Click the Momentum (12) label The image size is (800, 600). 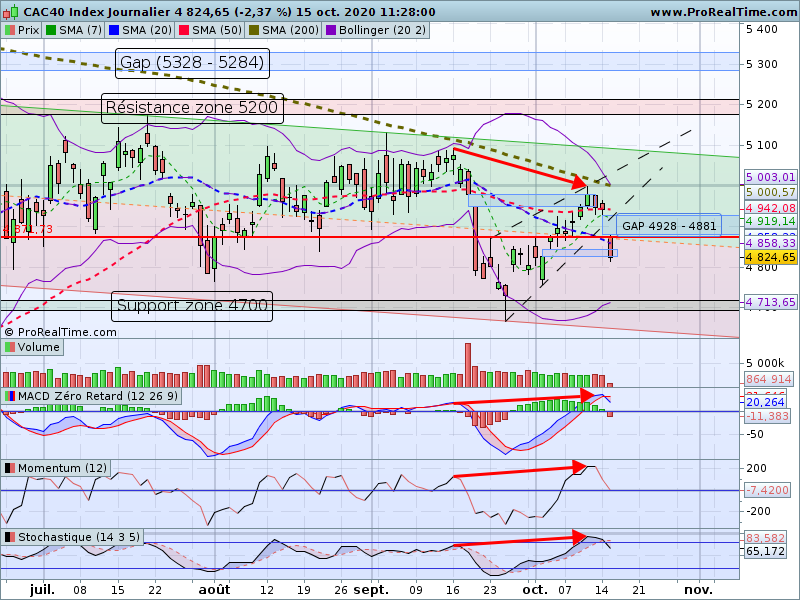[x=62, y=468]
